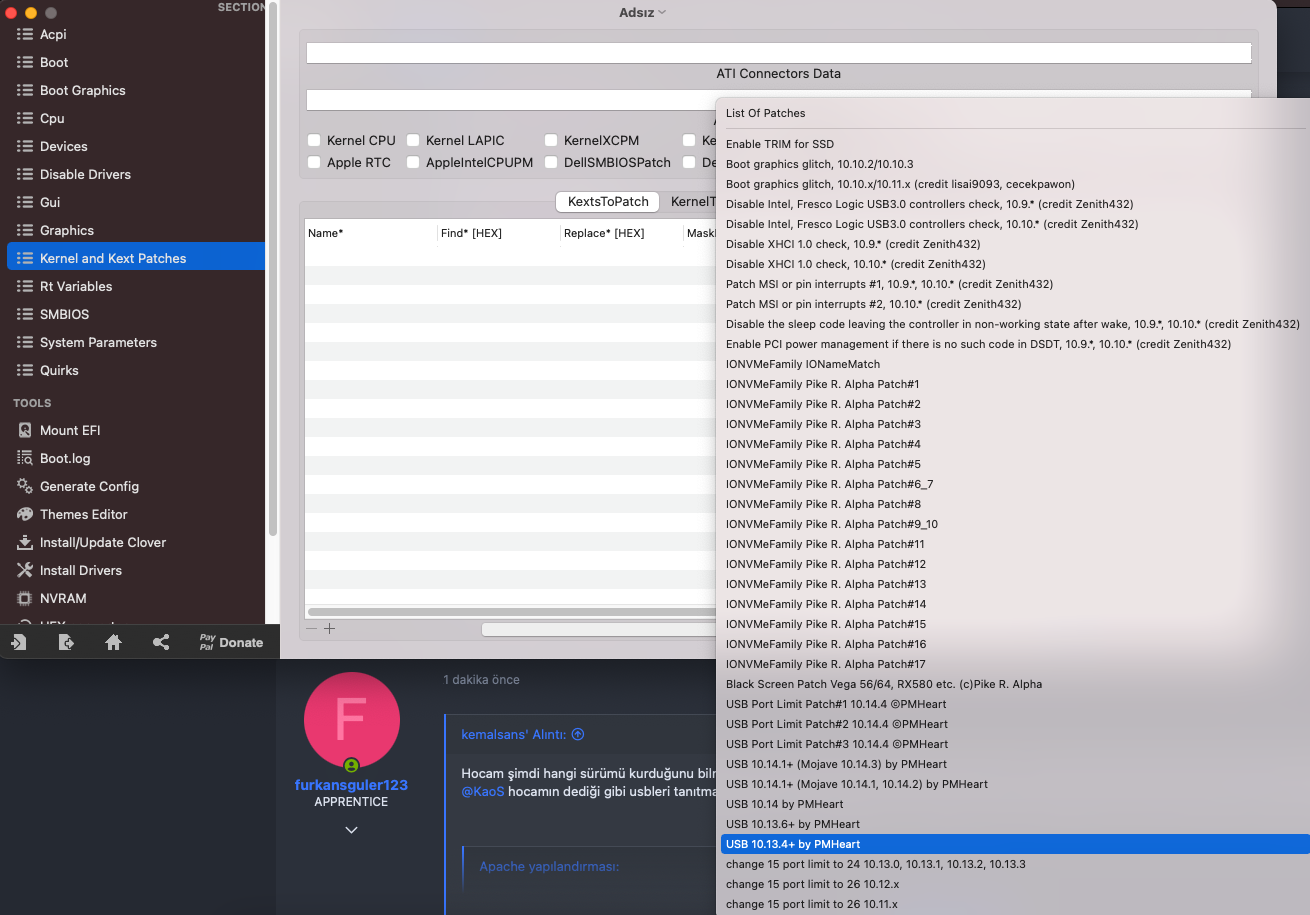The width and height of the screenshot is (1310, 915).
Task: Open the Boot.log viewer
Action: tap(64, 458)
